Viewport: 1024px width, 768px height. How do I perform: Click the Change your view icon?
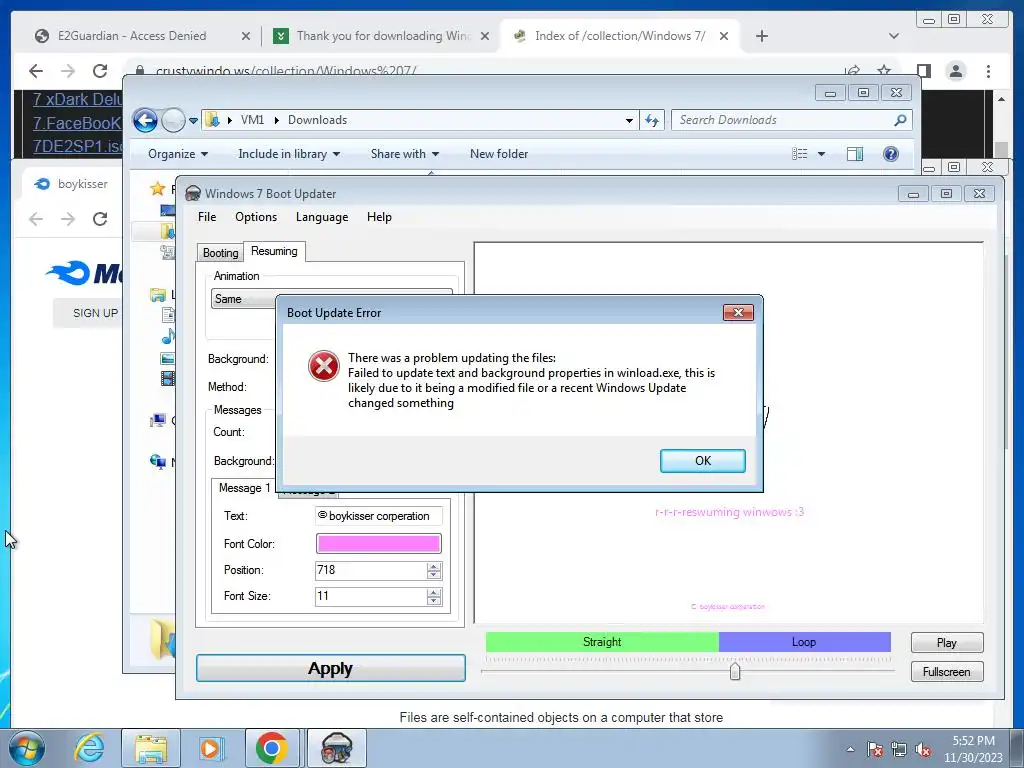coord(800,154)
